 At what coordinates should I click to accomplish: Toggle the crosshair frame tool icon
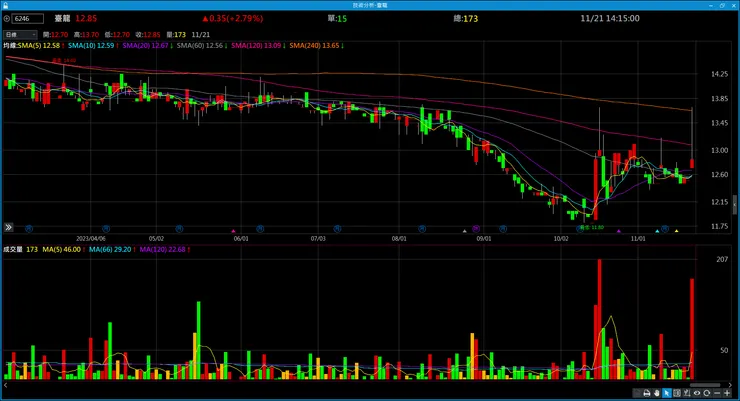pos(677,393)
